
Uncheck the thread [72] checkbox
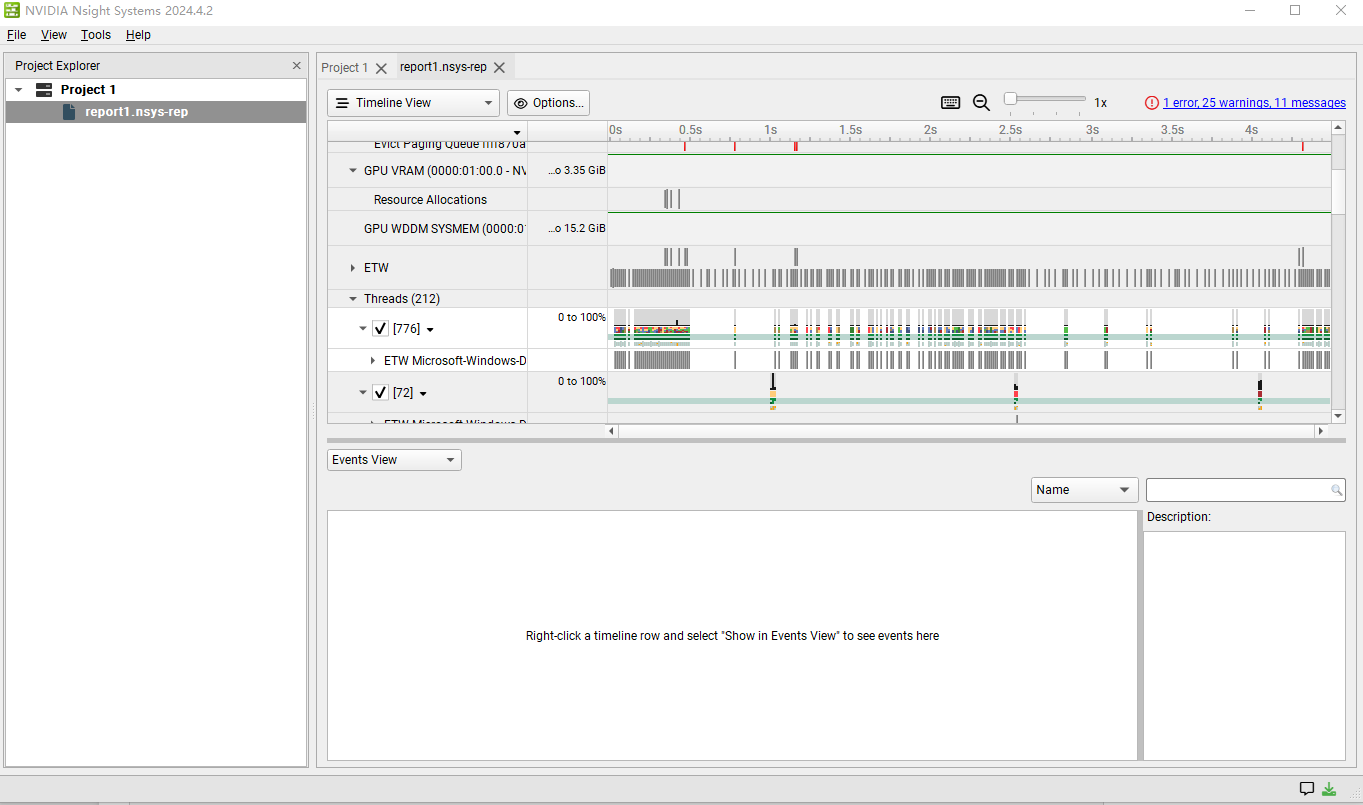point(380,393)
